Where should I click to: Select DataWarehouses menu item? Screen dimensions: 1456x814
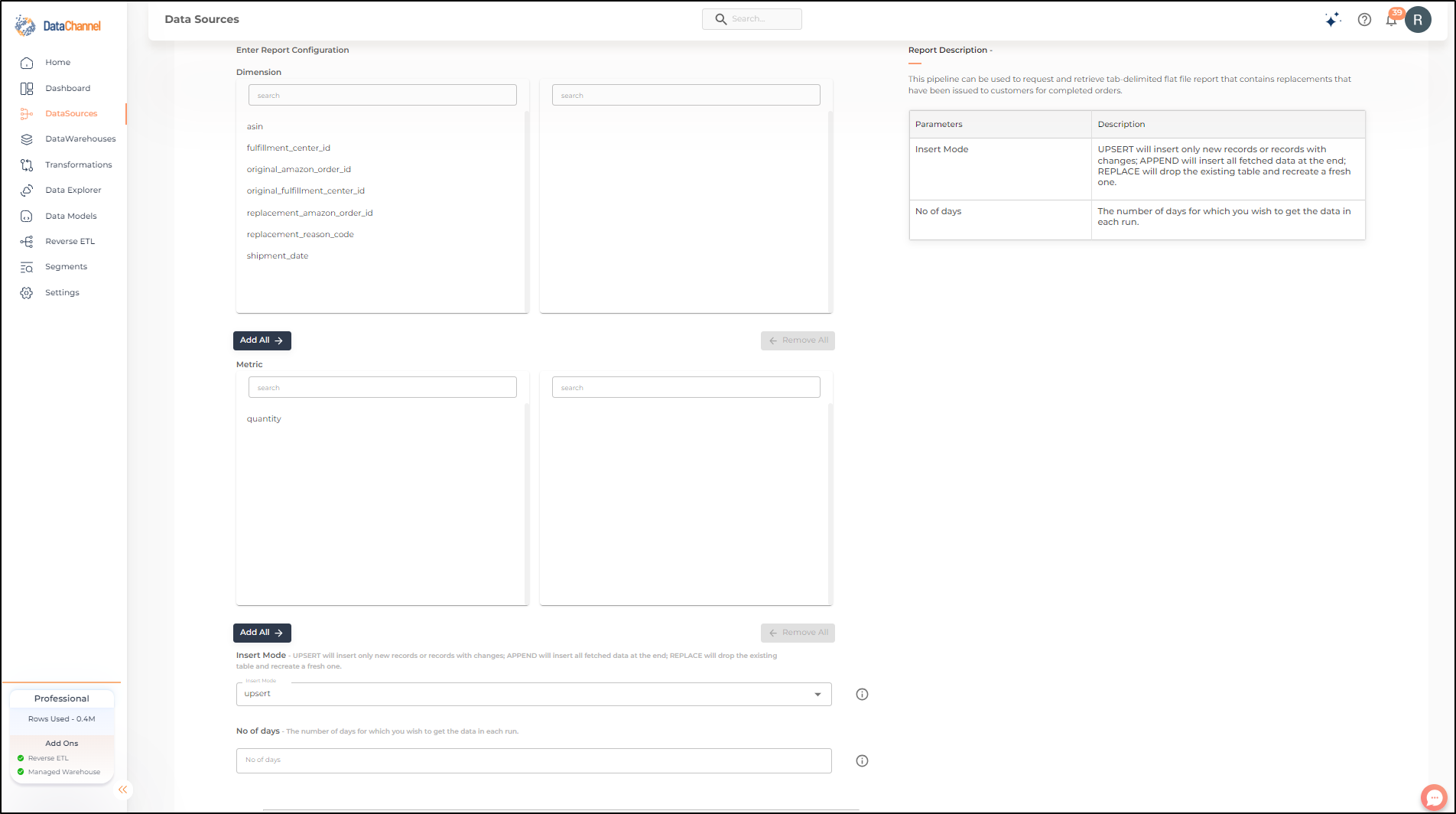pos(80,139)
